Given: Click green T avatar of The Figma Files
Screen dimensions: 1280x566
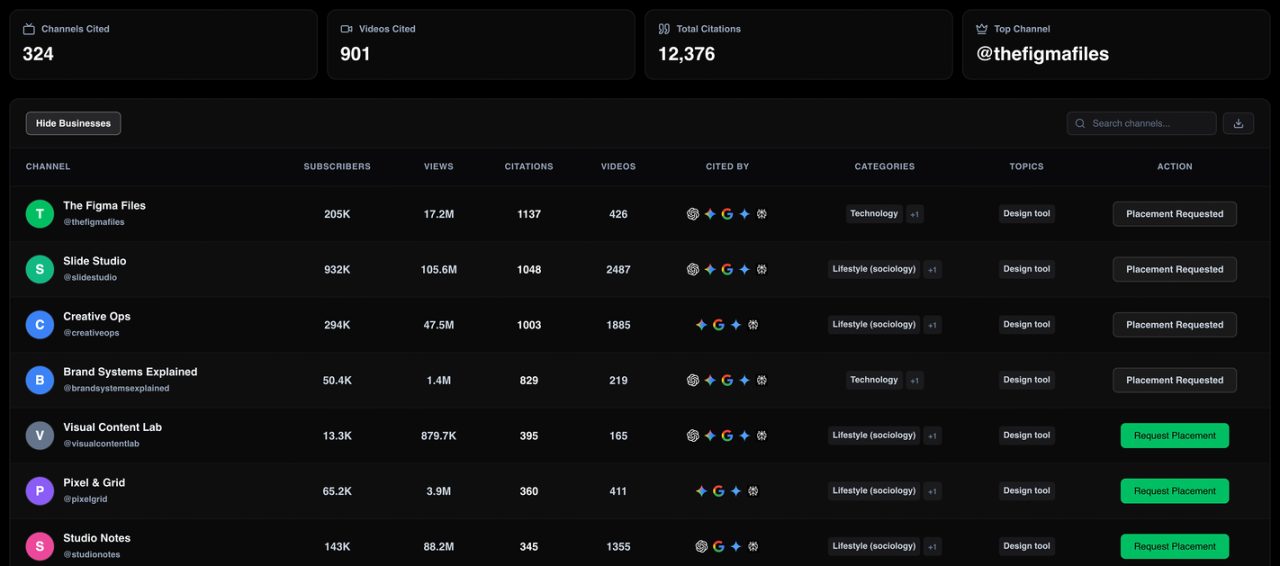Looking at the screenshot, I should click(x=40, y=214).
